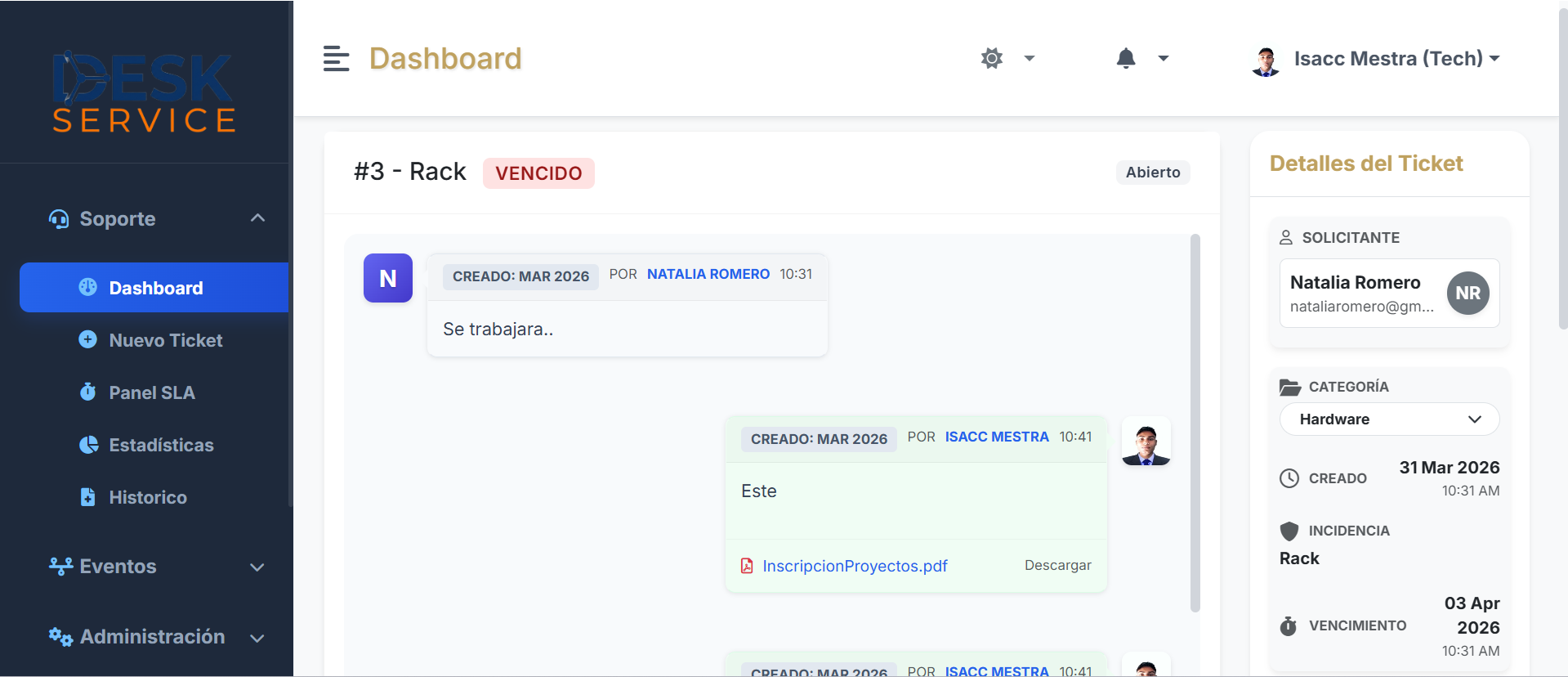The image size is (1568, 677).
Task: Click the 'Se trabajara..' message text
Action: [498, 329]
